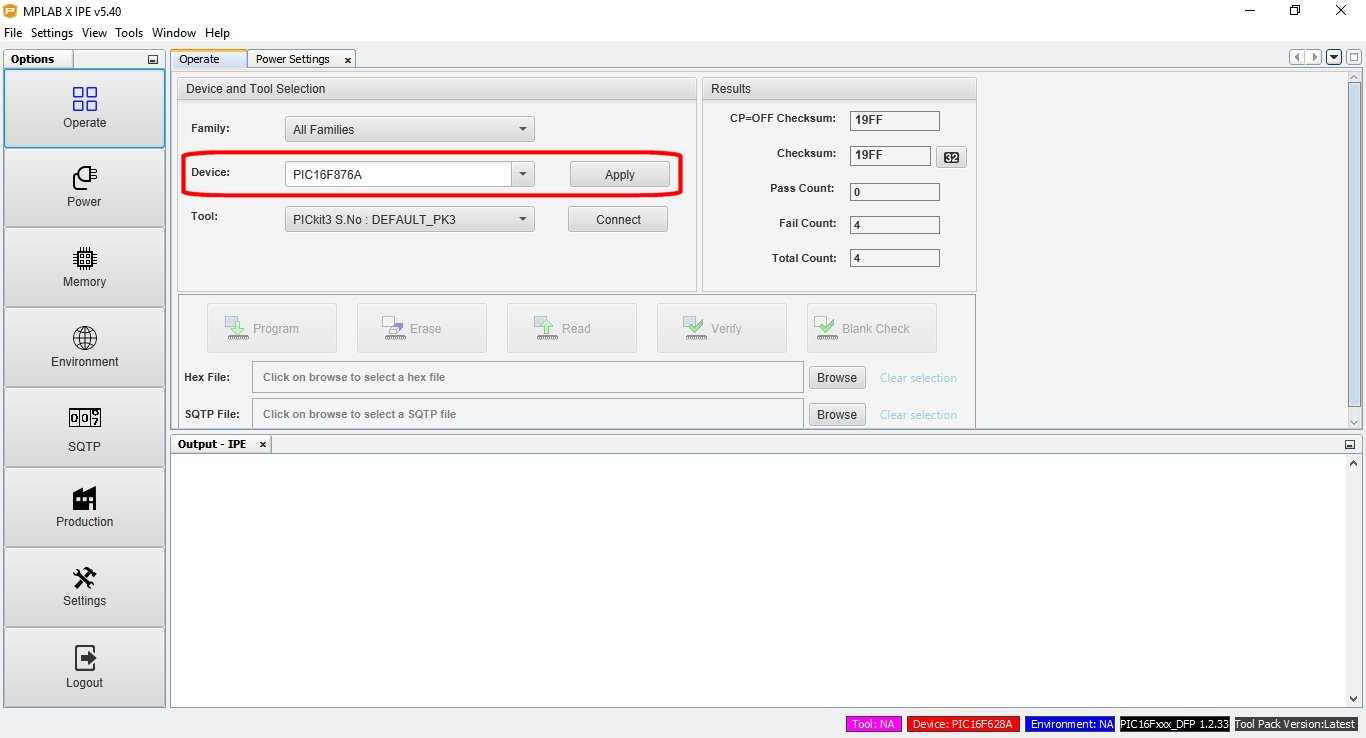Click the Environment: NA status indicator
This screenshot has width=1366, height=738.
coord(1072,724)
